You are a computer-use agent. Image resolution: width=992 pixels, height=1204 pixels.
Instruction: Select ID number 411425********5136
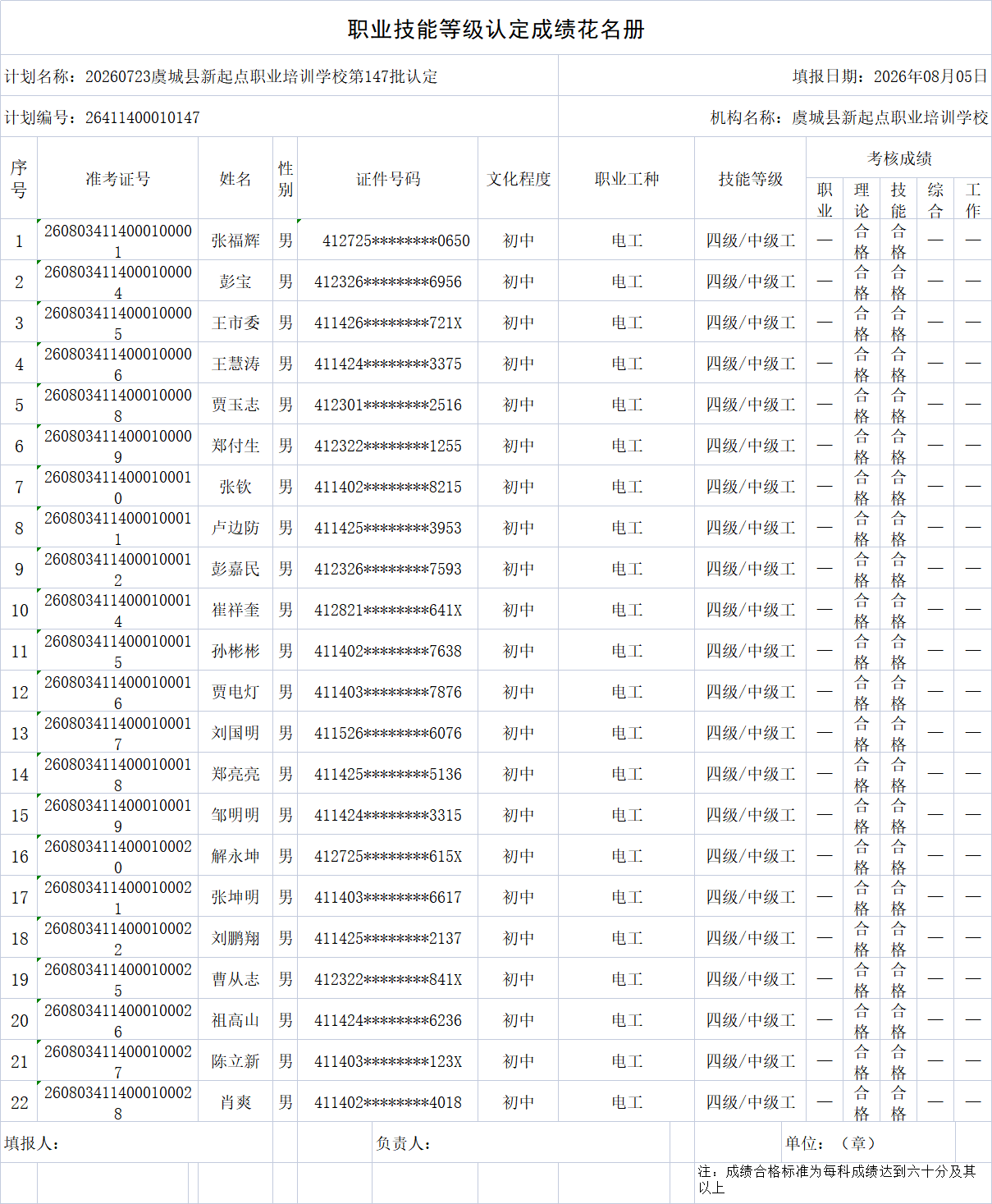[x=388, y=774]
